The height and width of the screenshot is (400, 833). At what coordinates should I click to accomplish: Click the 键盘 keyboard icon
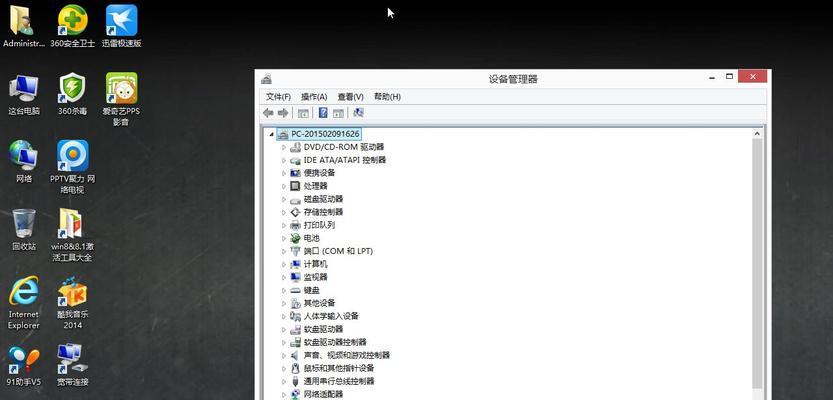coord(295,290)
